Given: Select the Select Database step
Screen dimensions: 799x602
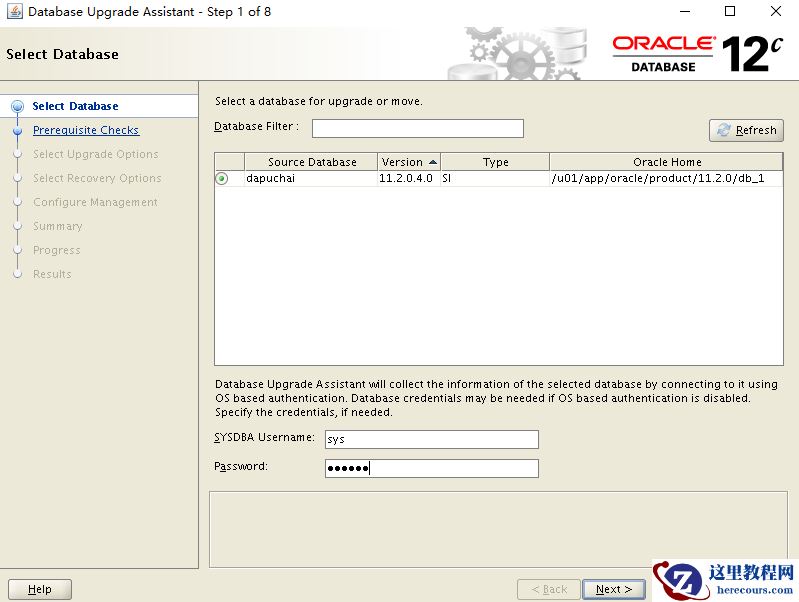Looking at the screenshot, I should tap(75, 106).
